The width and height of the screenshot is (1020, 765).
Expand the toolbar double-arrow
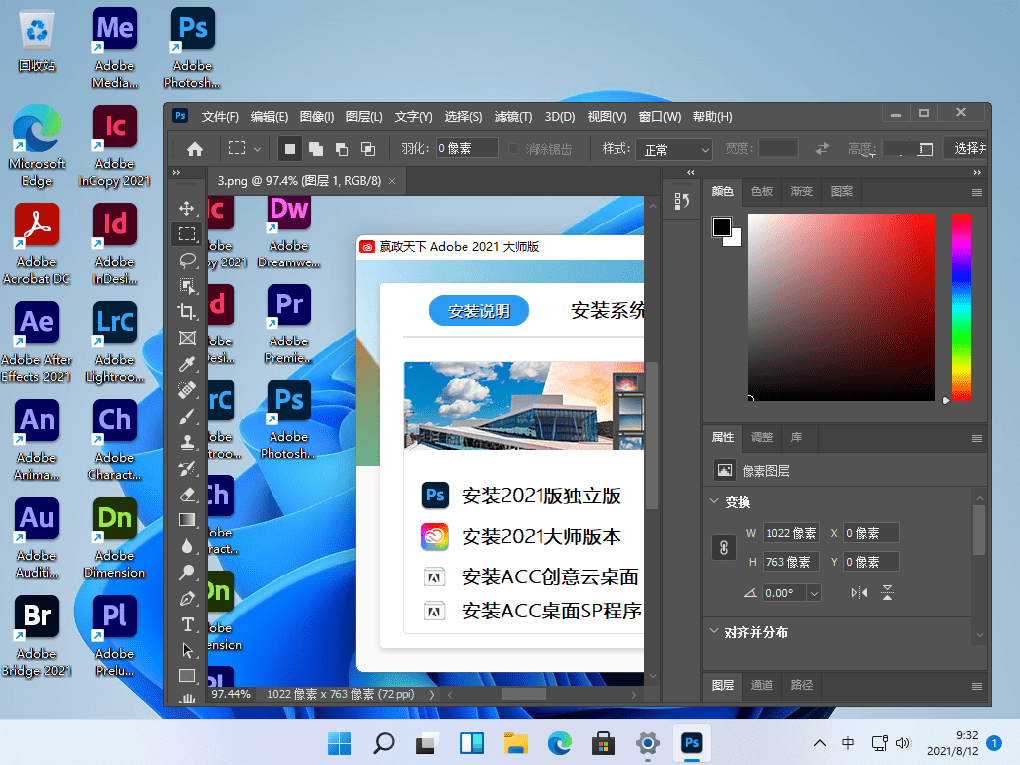tap(176, 172)
